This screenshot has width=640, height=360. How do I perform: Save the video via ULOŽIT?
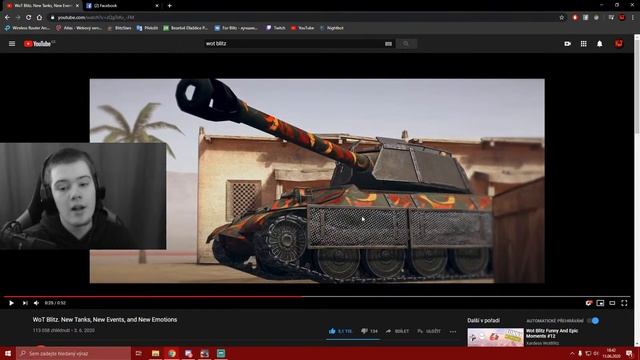point(429,331)
